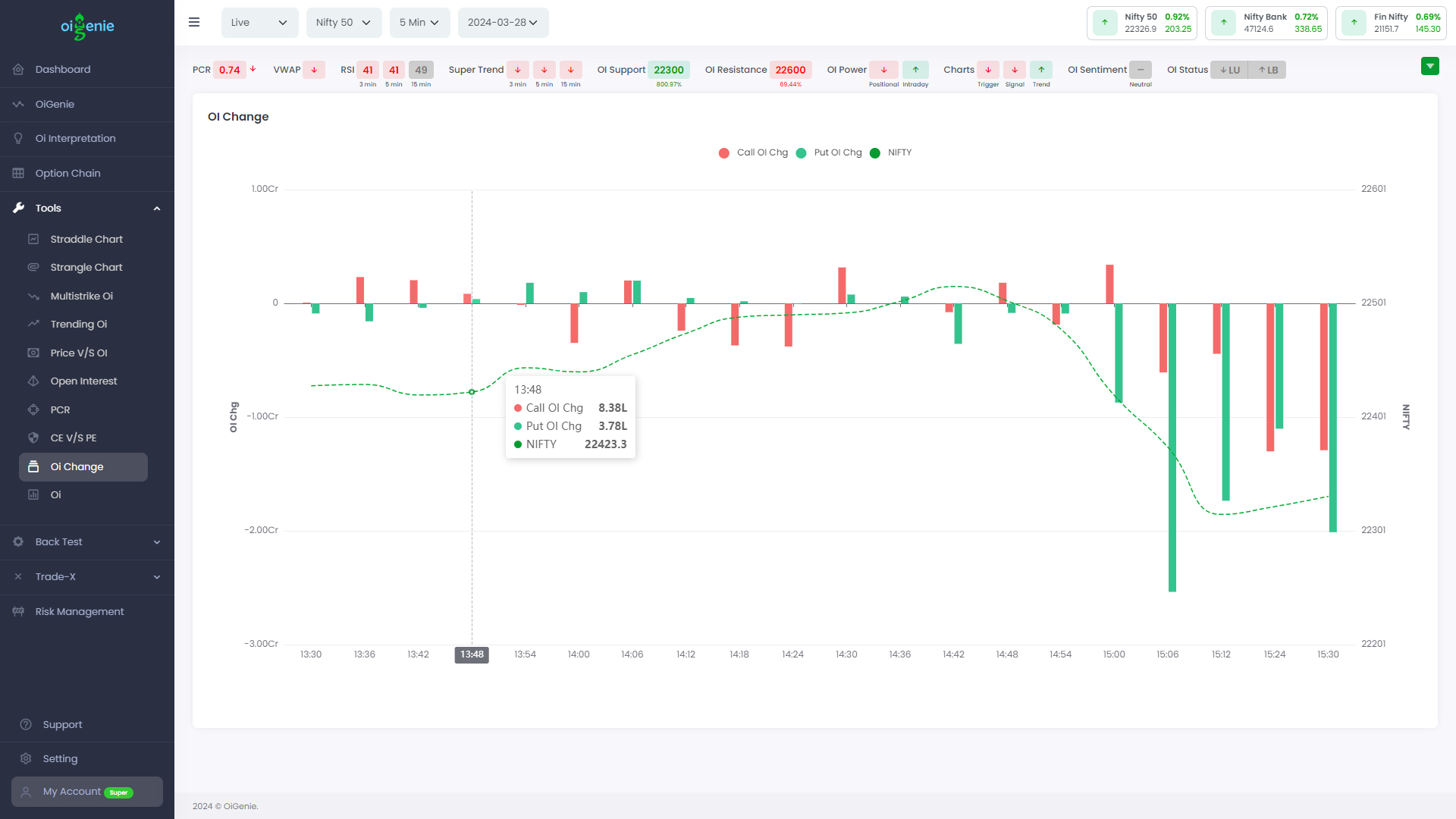Screen dimensions: 1456x819
Task: Click the hamburger menu icon
Action: [194, 22]
